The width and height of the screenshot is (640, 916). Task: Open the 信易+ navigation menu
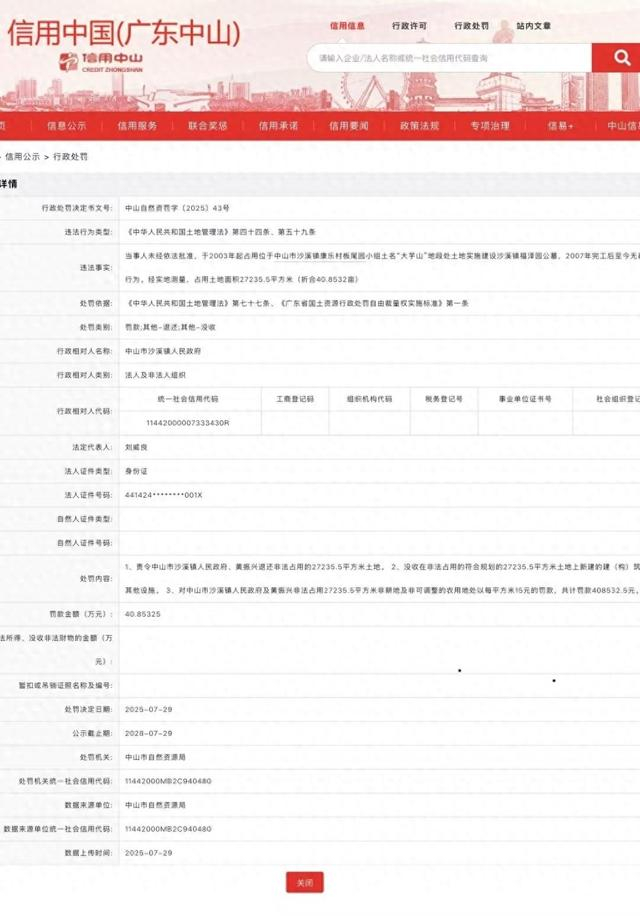(x=561, y=126)
